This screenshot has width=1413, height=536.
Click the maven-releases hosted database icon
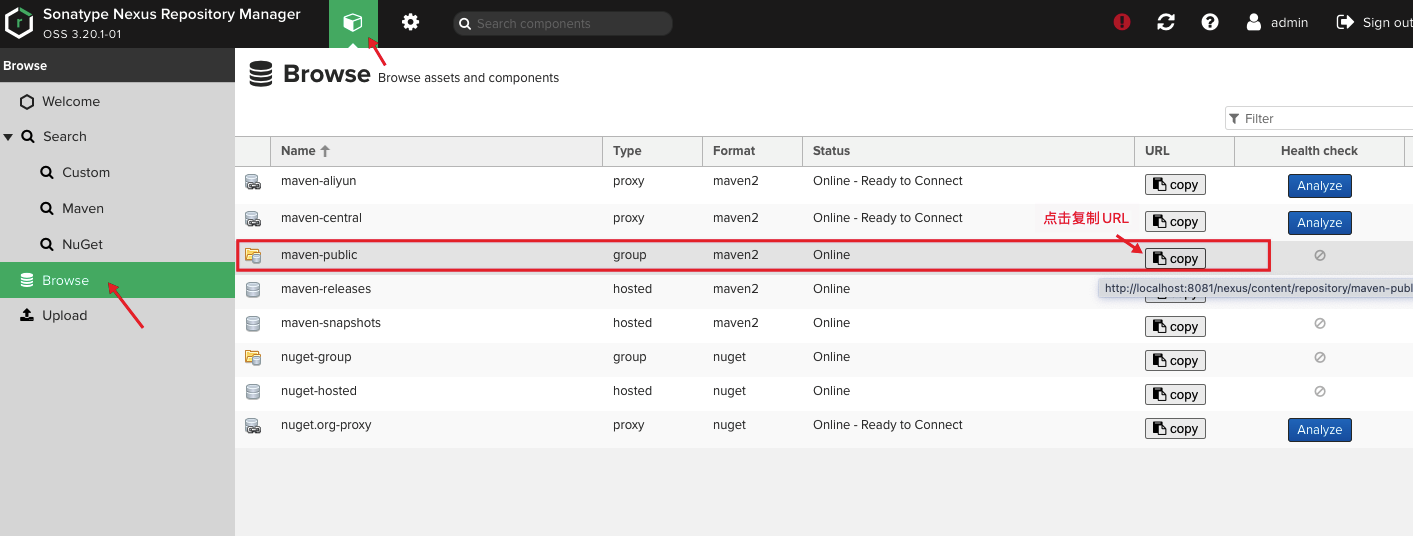pos(253,290)
